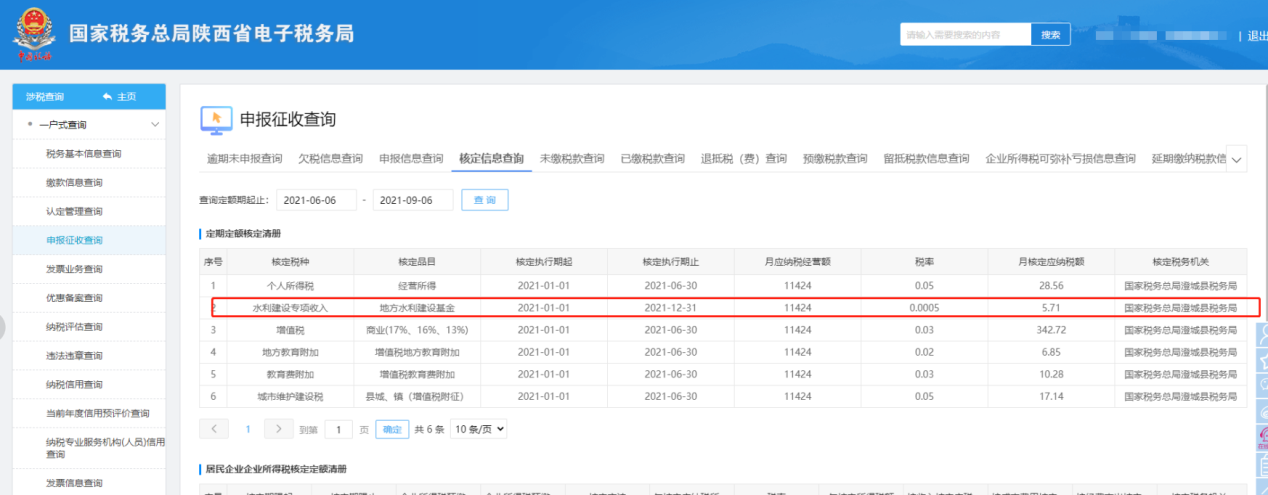Click end date field 2021-09-06
The height and width of the screenshot is (495, 1268).
[x=413, y=200]
